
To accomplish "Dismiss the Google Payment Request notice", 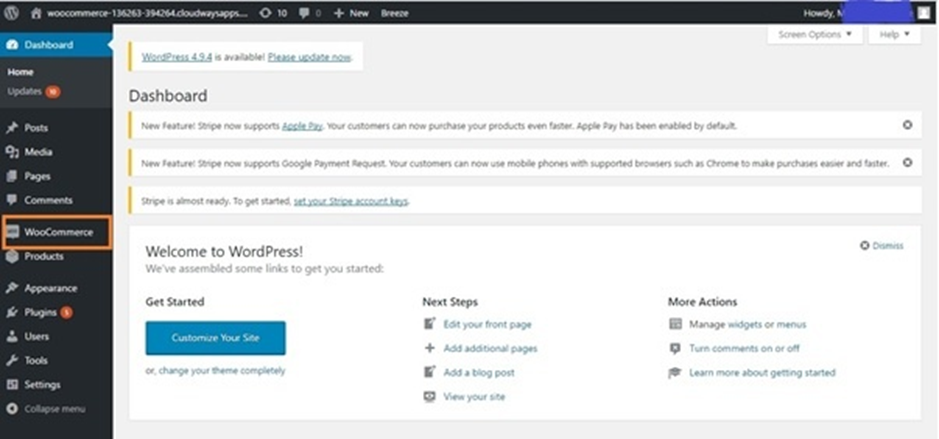I will pos(907,162).
